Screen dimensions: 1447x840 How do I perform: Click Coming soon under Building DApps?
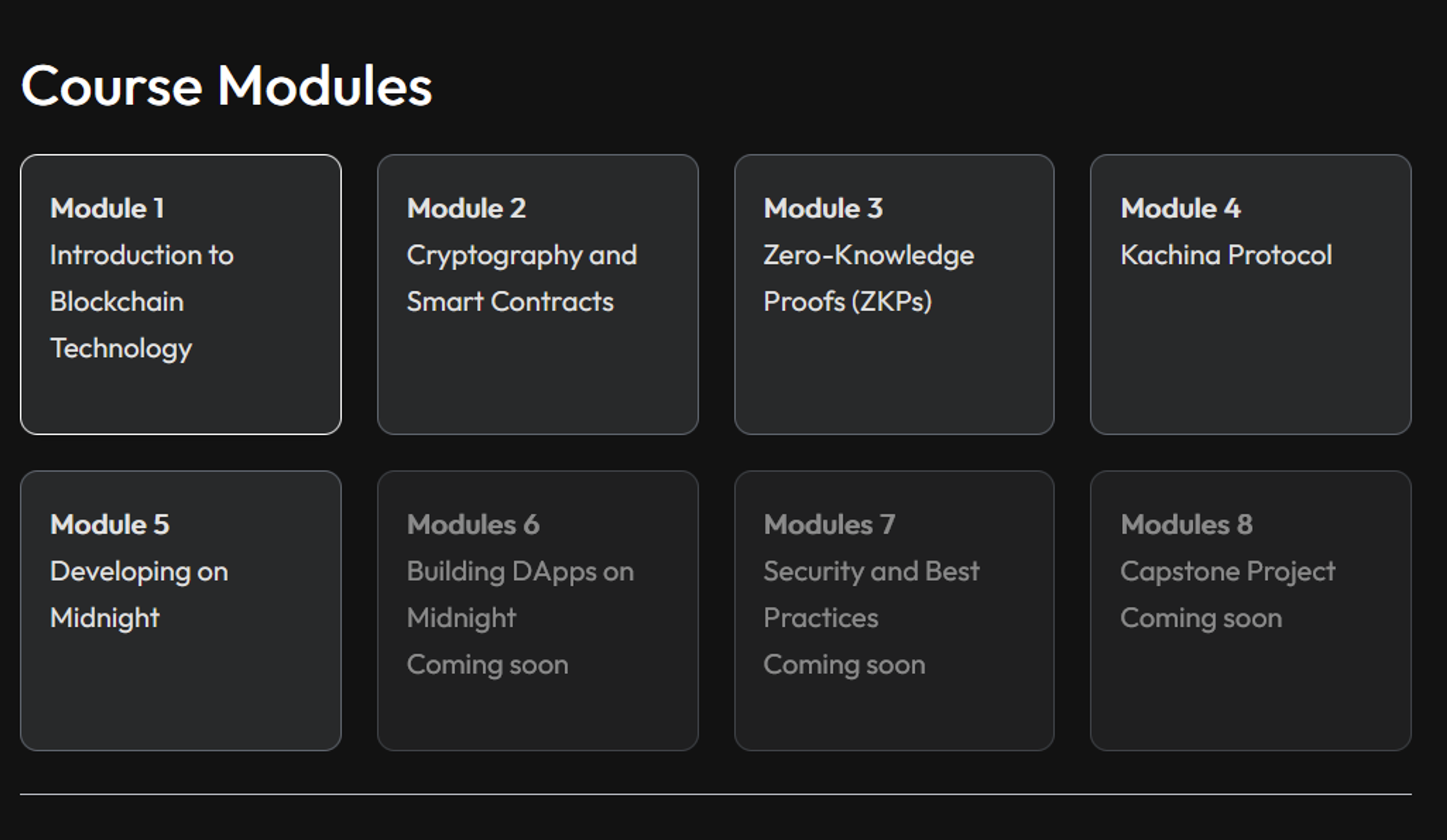tap(488, 665)
